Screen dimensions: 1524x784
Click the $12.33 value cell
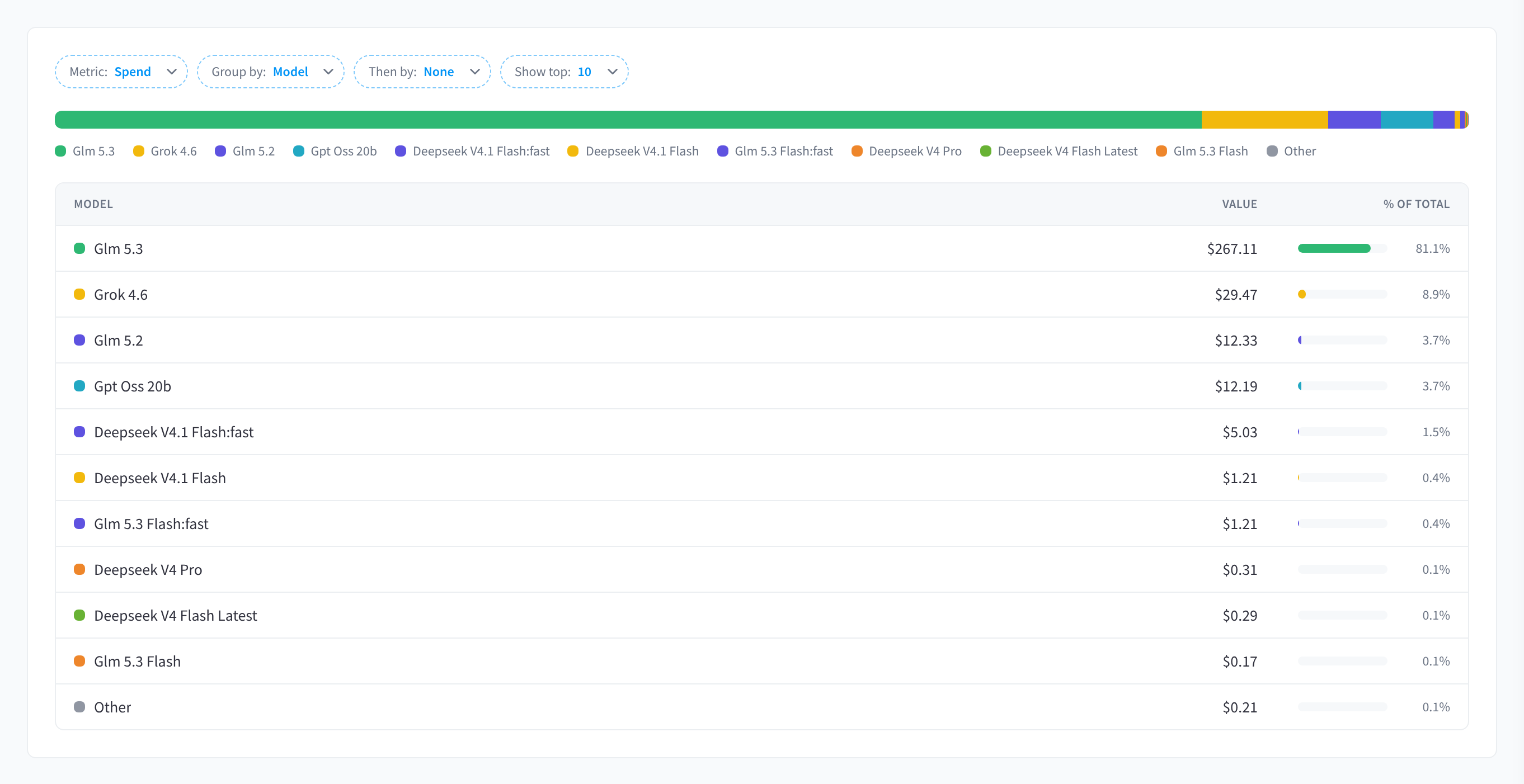(1236, 340)
